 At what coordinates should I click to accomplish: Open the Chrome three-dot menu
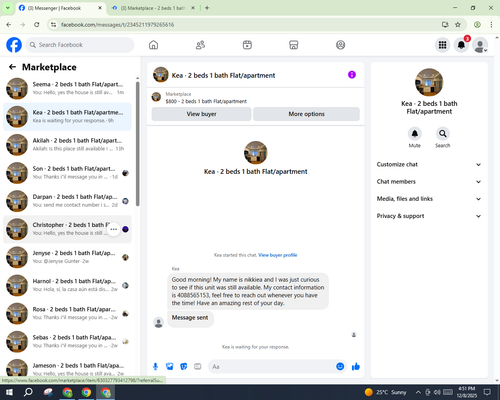491,25
